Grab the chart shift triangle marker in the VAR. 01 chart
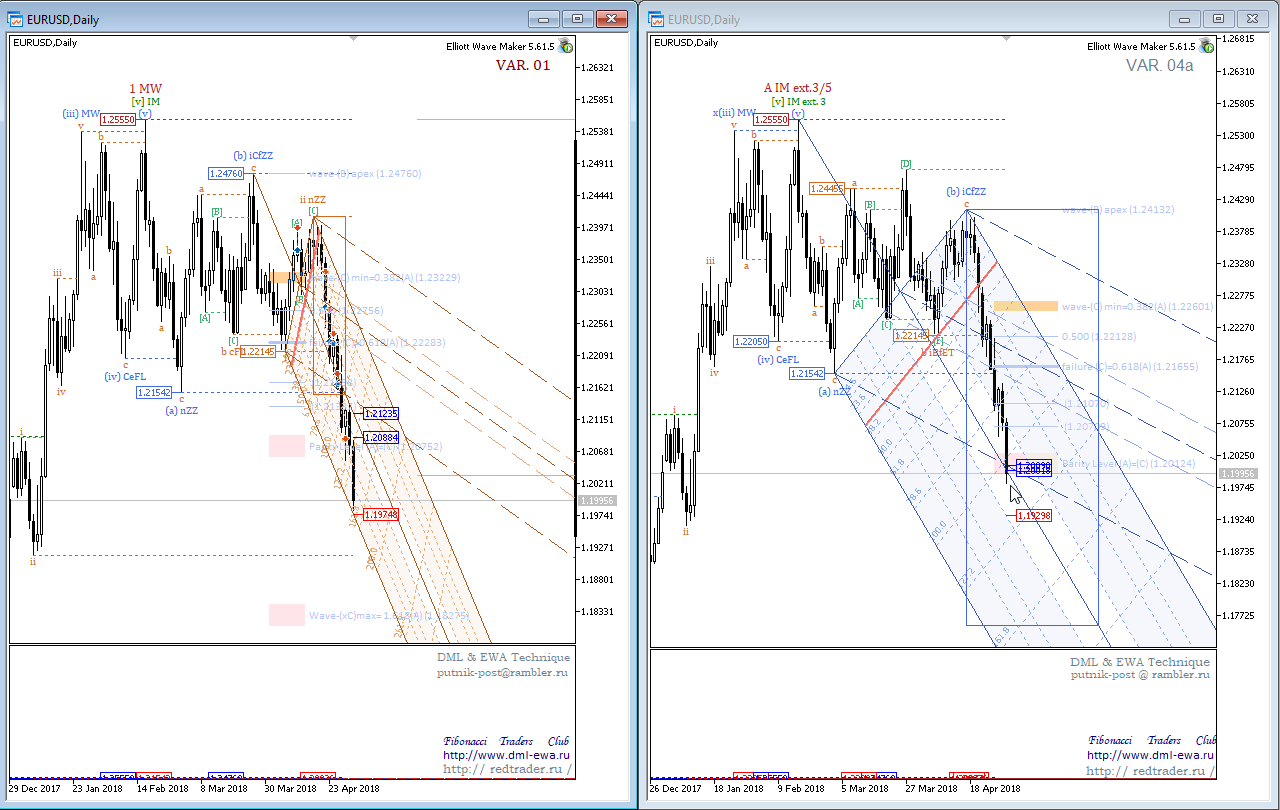This screenshot has height=810, width=1280. tap(353, 39)
